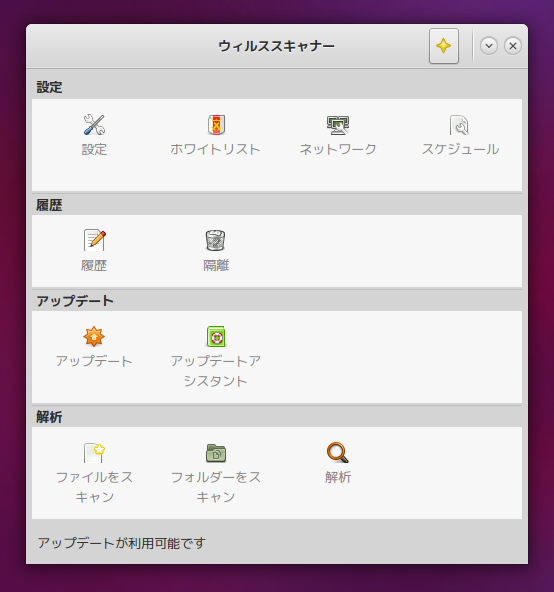Click the アップデートが利用可能です status message
Screen dimensions: 554x592
pos(122,543)
